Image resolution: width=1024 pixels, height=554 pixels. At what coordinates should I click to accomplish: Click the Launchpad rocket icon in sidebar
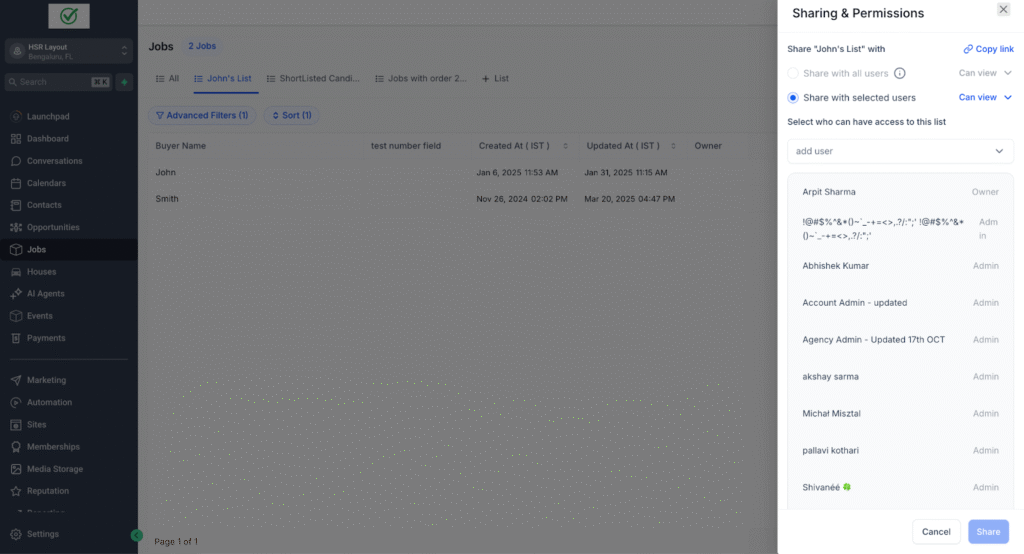[x=16, y=117]
